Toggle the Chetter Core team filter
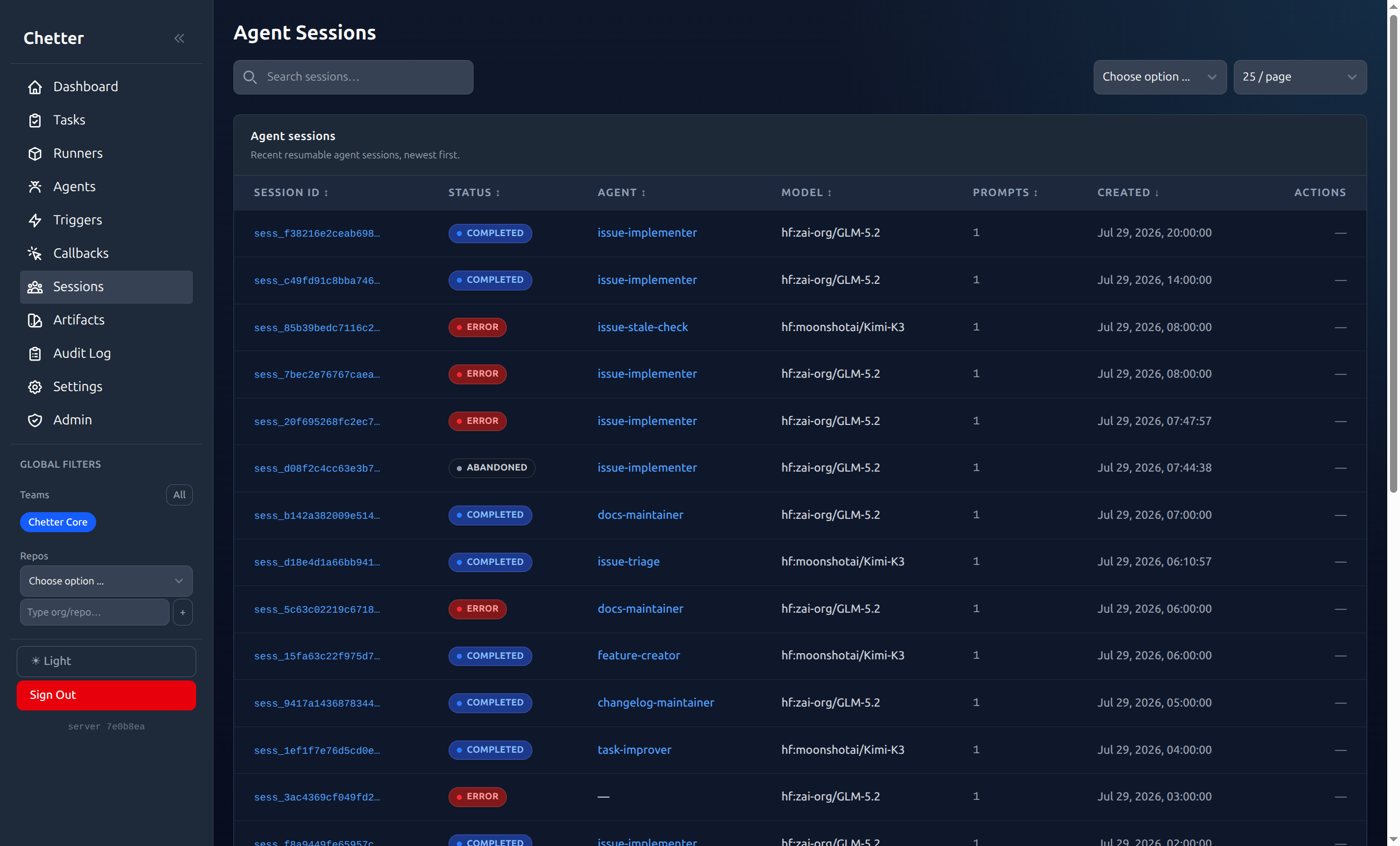Viewport: 1400px width, 846px height. (x=58, y=522)
